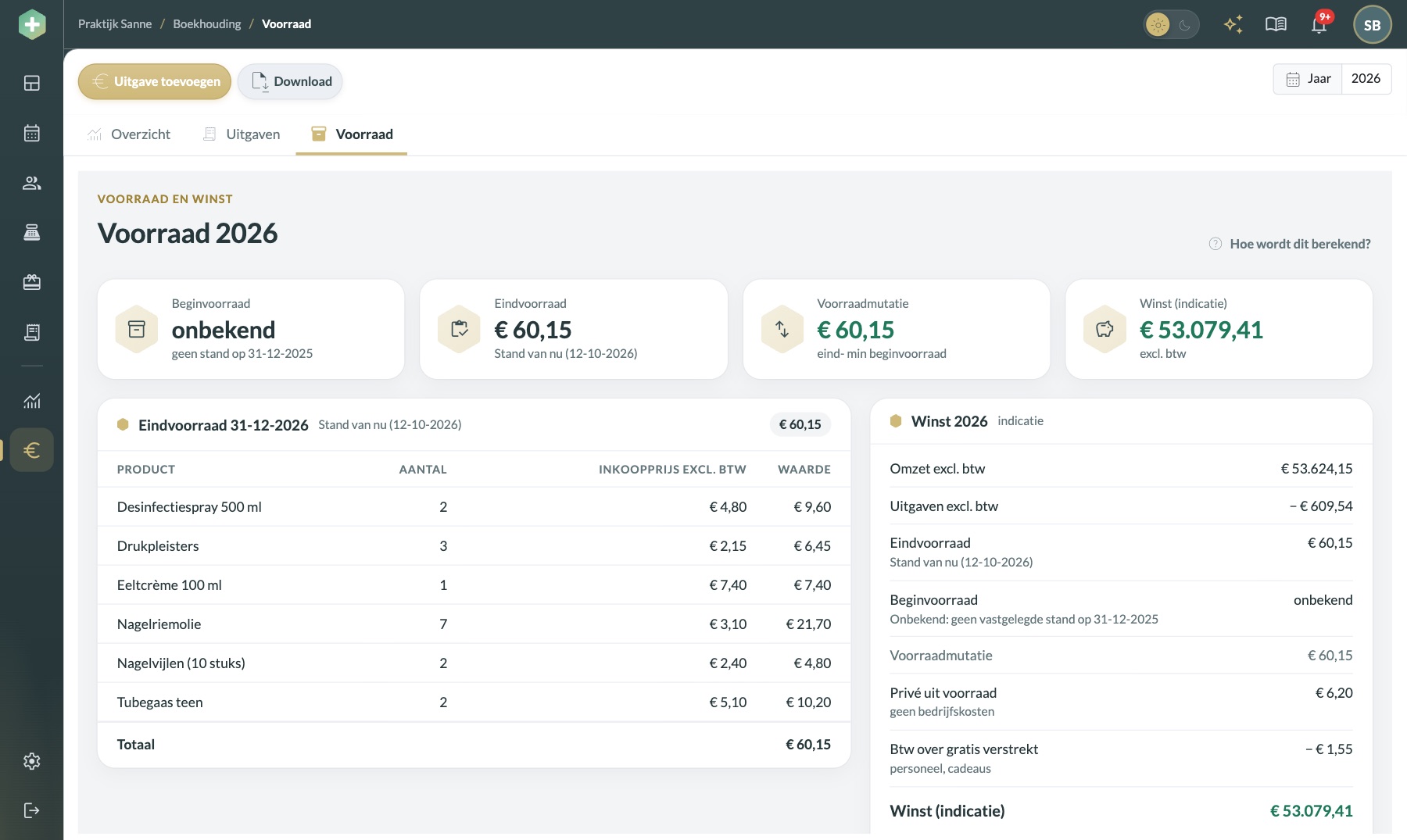Open the SB user avatar menu

click(1372, 25)
